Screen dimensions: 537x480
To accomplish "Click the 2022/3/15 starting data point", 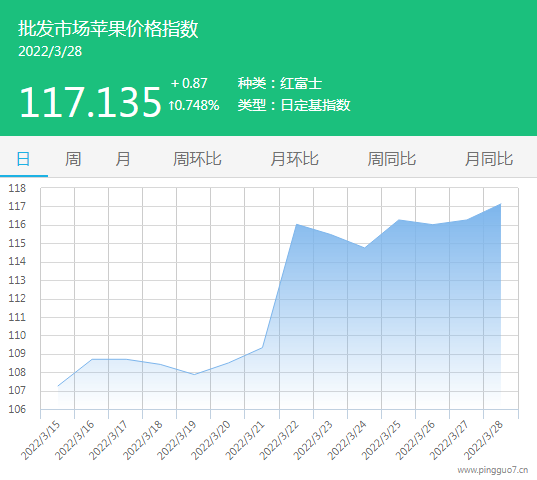I will [x=58, y=386].
